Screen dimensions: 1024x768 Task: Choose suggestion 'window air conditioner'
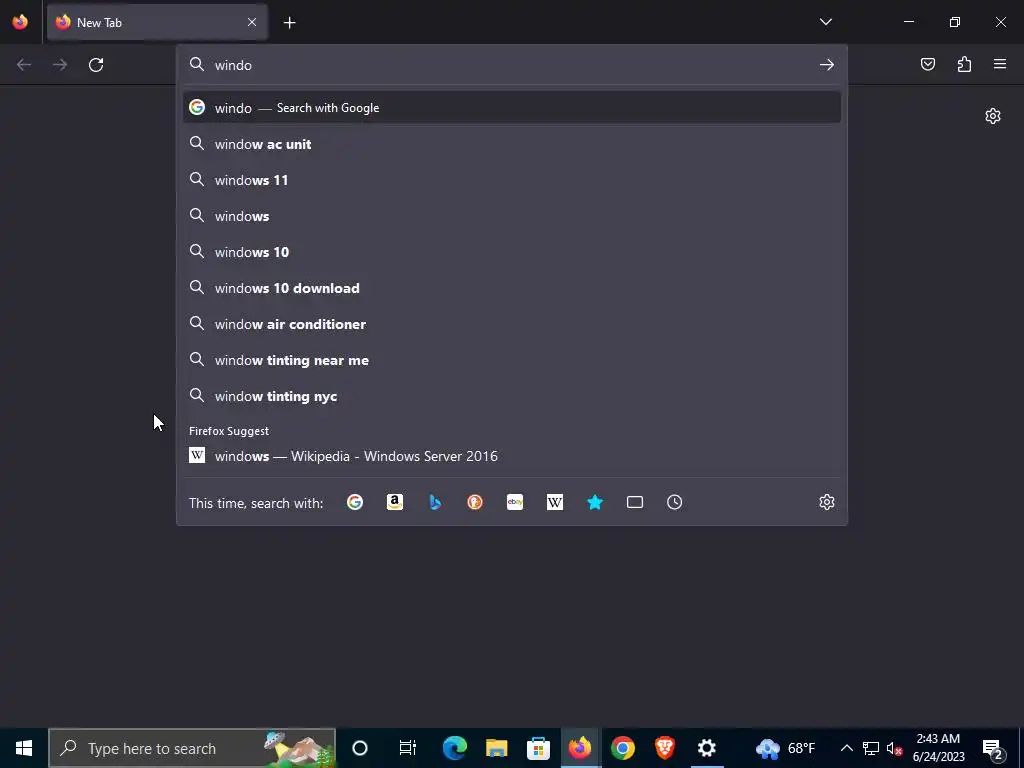[512, 324]
